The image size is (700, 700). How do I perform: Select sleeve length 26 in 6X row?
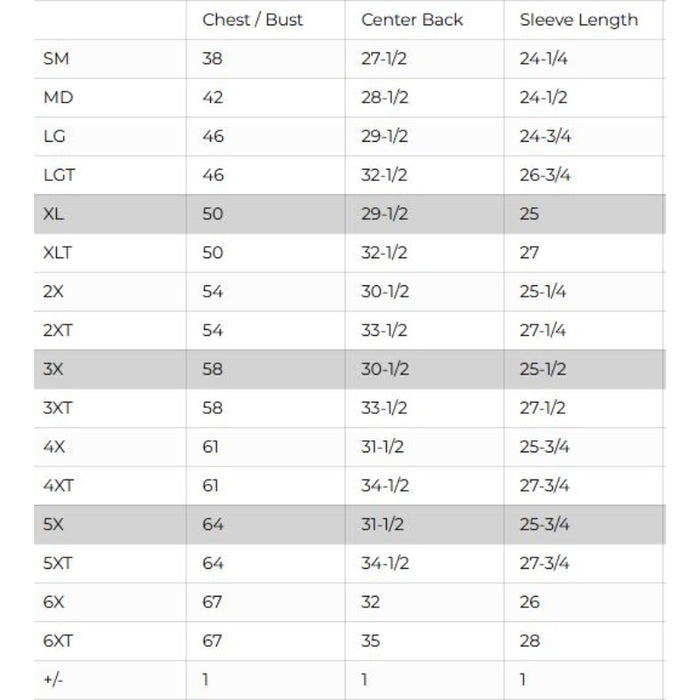click(529, 602)
